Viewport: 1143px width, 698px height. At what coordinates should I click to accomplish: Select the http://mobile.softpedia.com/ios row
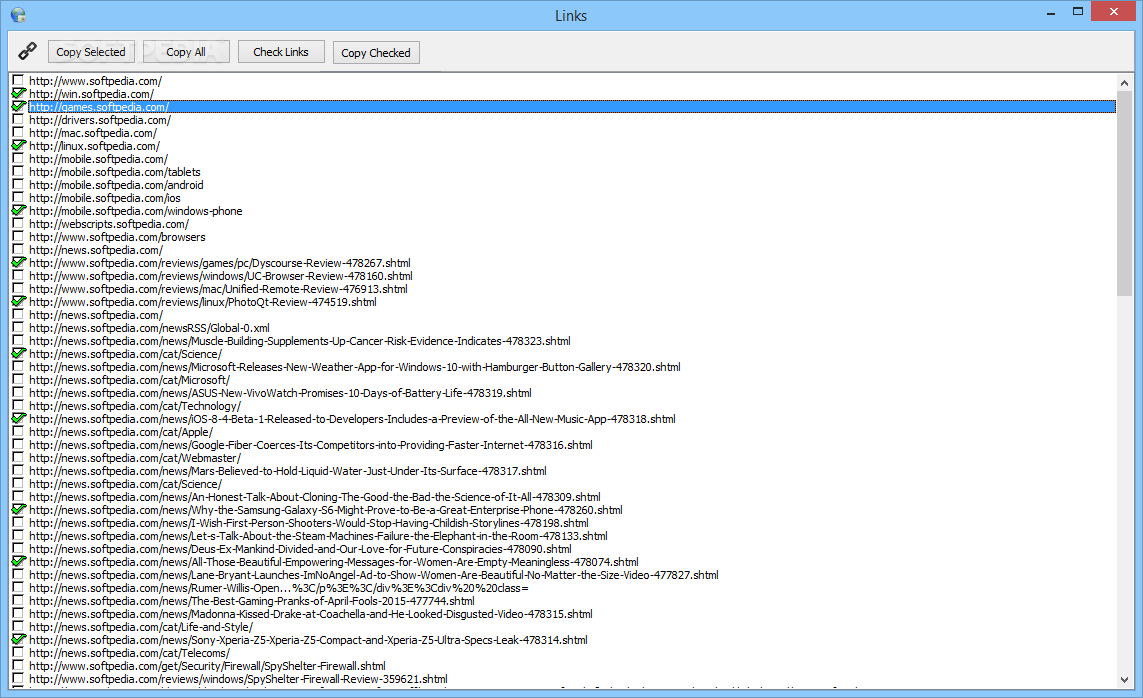104,198
